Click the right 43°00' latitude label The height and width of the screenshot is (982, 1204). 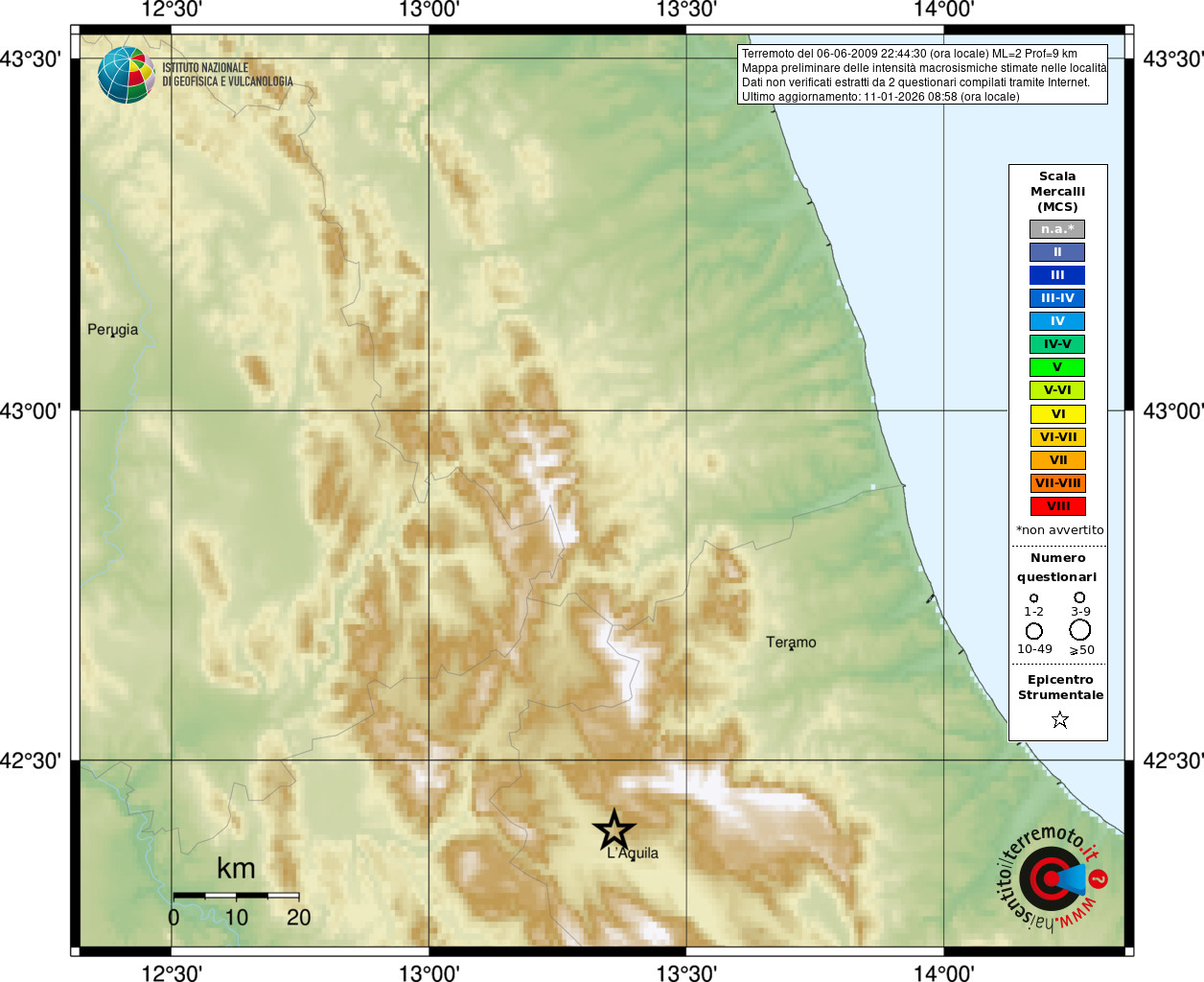coord(1172,411)
